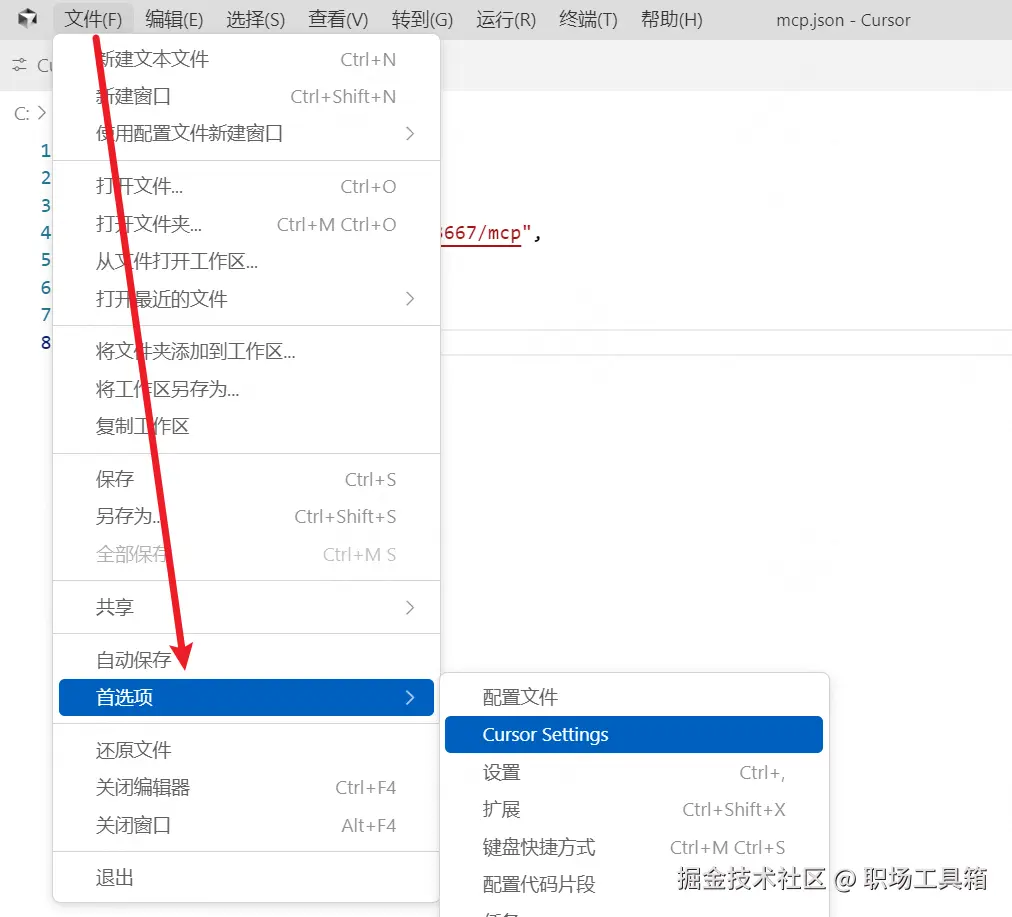The width and height of the screenshot is (1012, 917).
Task: Select 关闭编辑器 menu entry
Action: (246, 787)
